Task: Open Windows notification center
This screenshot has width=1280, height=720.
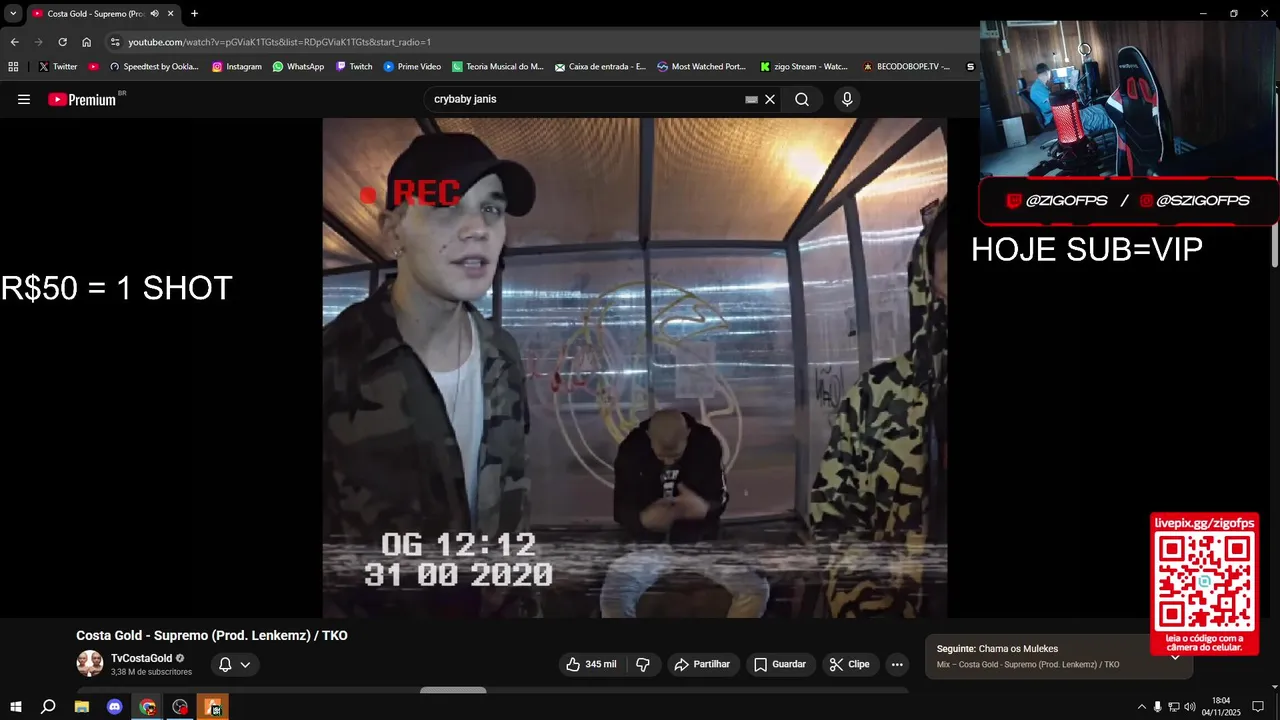Action: (1258, 707)
